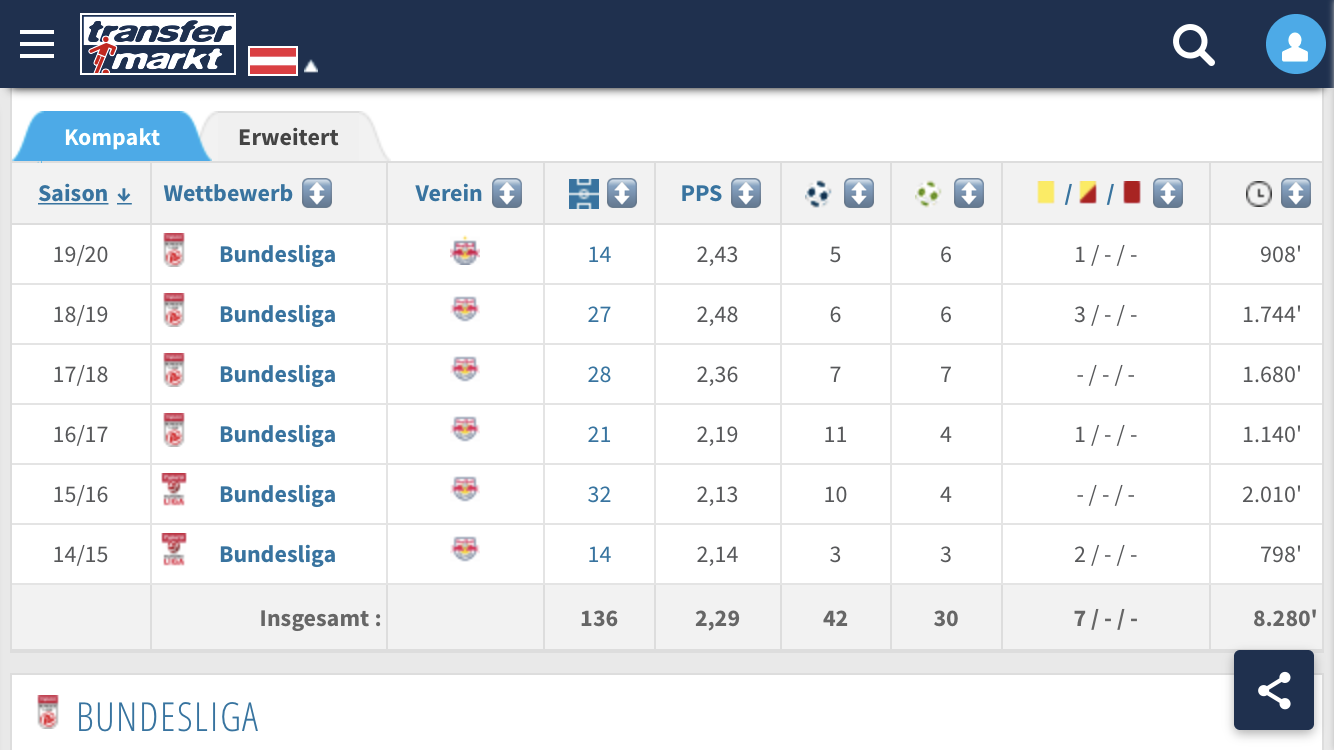Open Bundesliga link for season 18/19
This screenshot has height=750, width=1334.
[x=277, y=314]
